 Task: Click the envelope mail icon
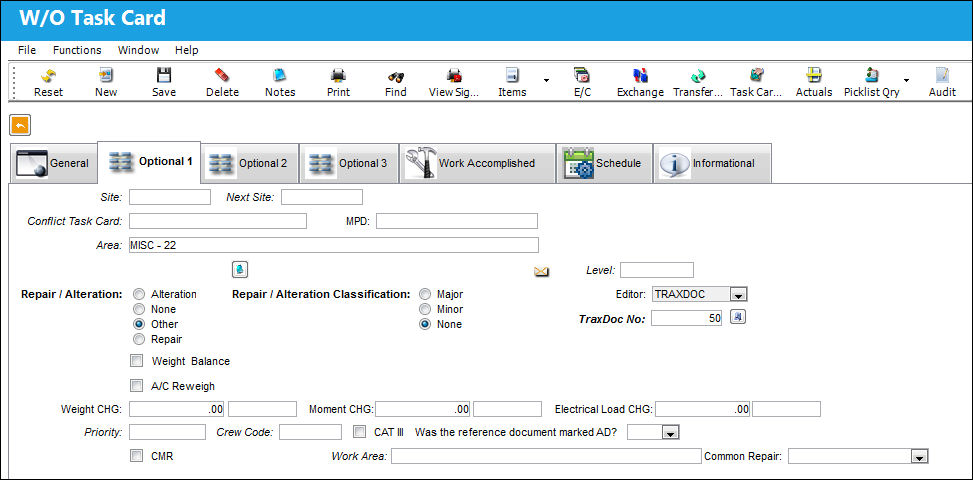point(542,271)
